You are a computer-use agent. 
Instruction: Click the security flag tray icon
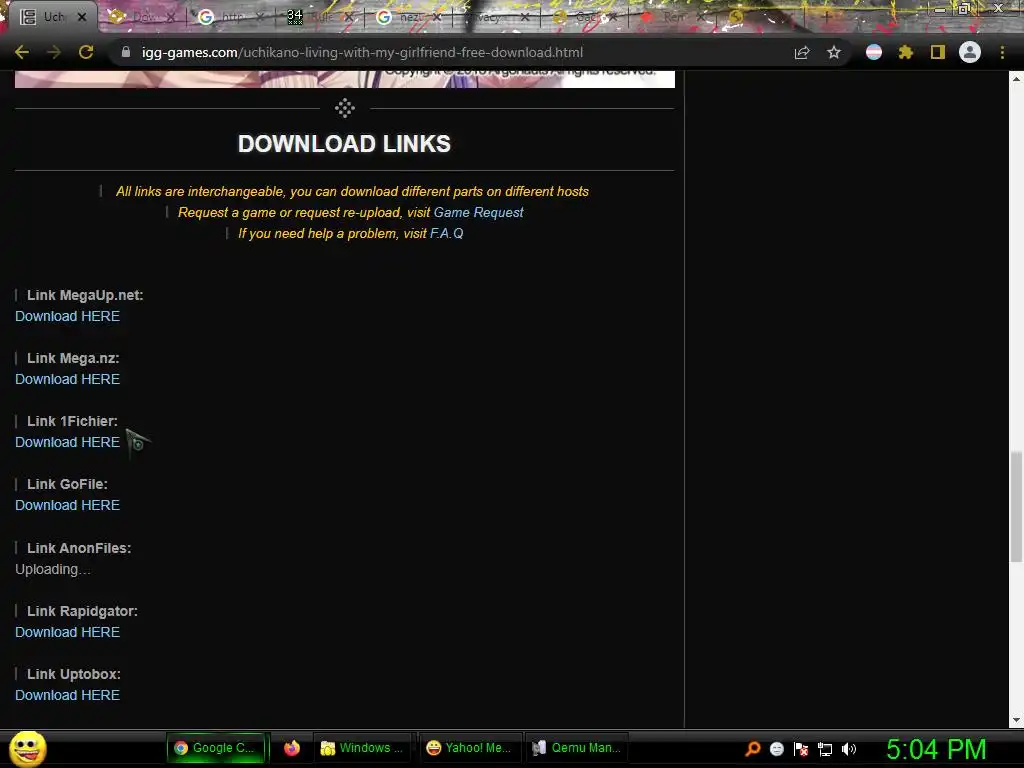coord(801,749)
